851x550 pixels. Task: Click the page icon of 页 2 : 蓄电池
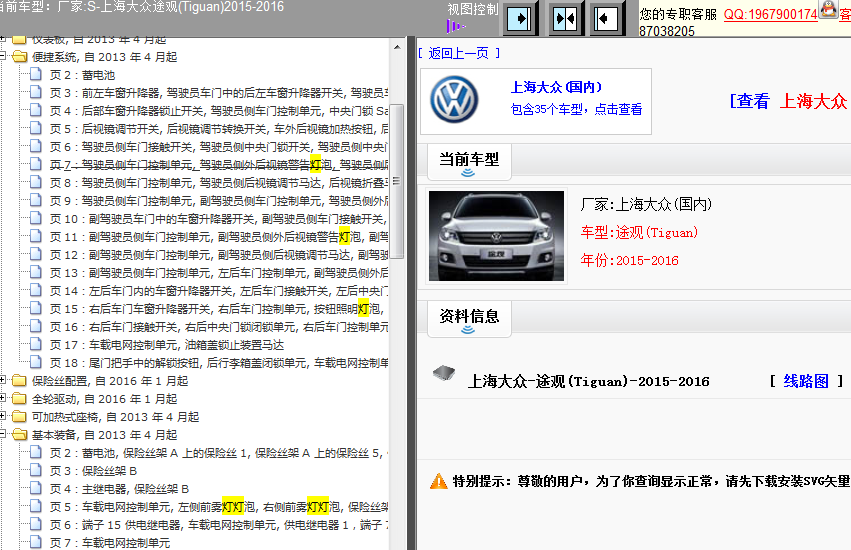coord(36,74)
